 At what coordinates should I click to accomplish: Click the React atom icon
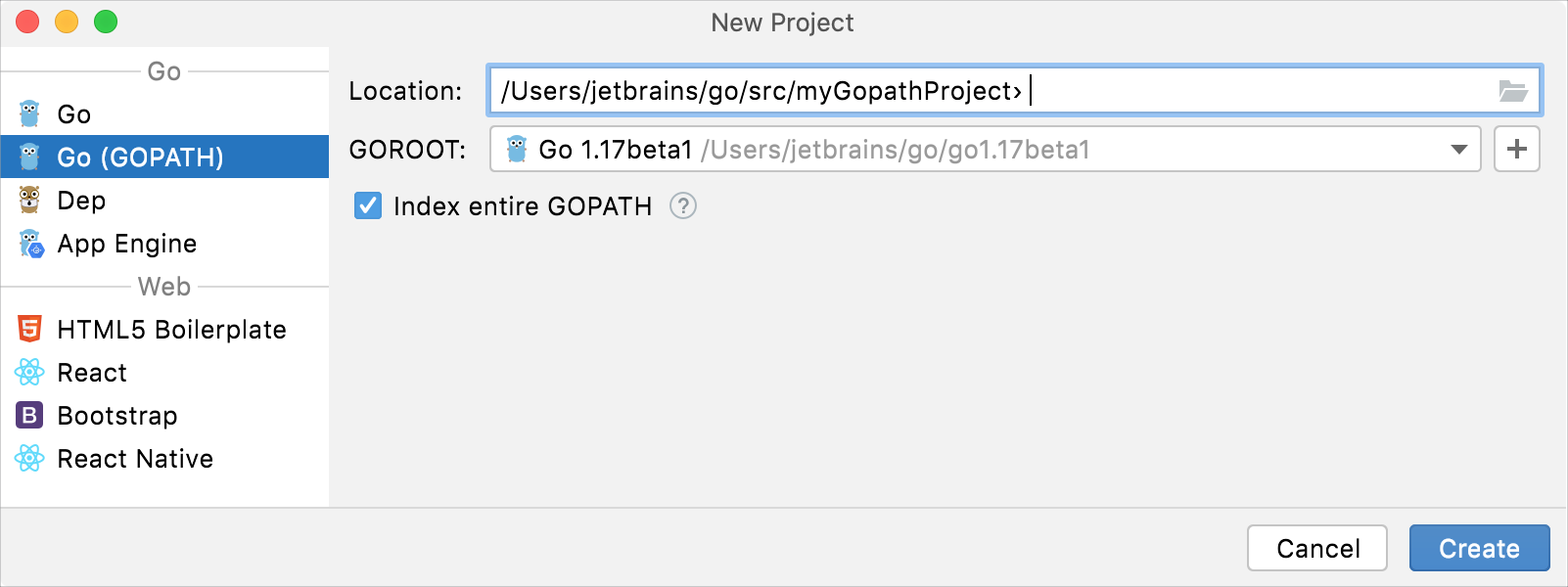[x=29, y=373]
